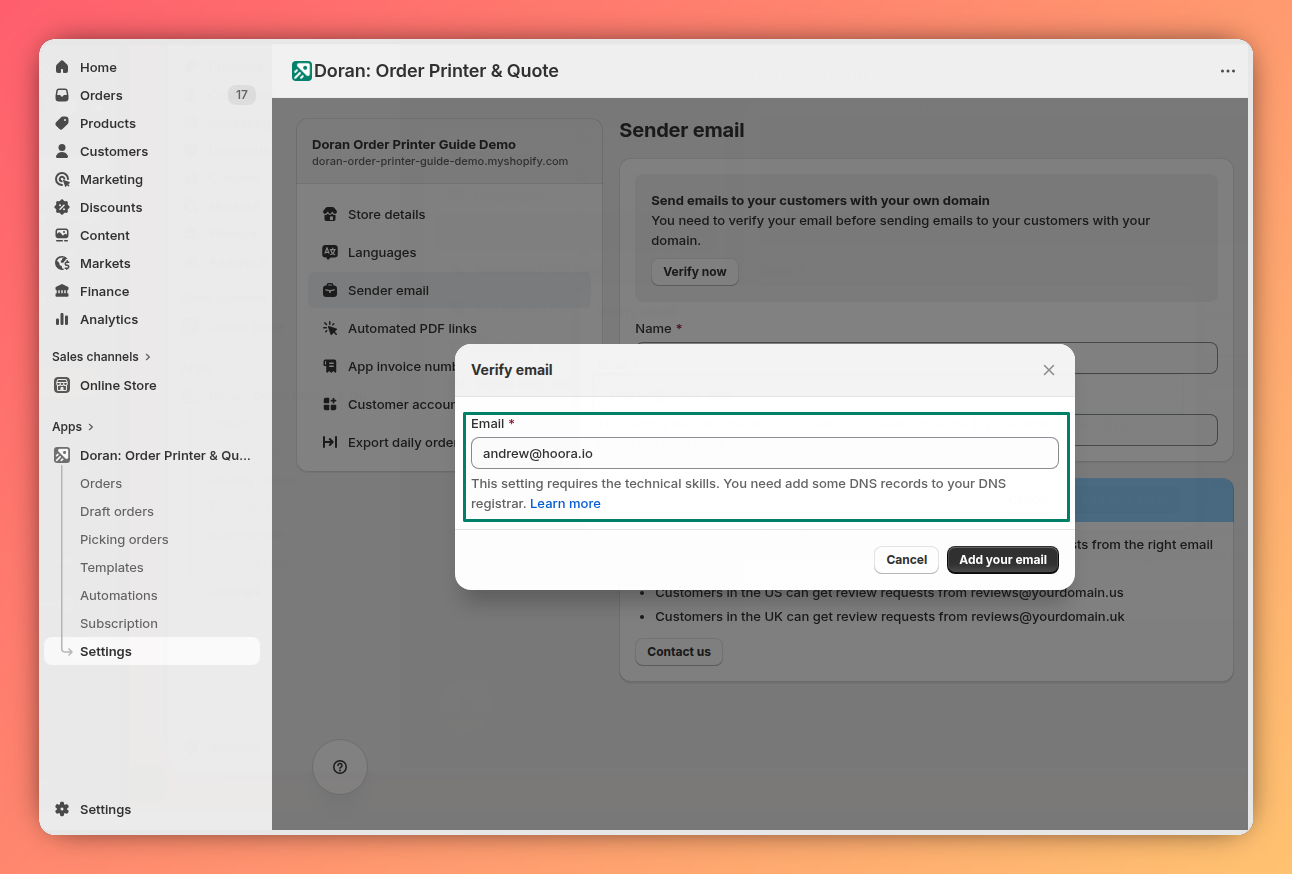1292x874 pixels.
Task: Open the help question mark icon
Action: point(339,767)
